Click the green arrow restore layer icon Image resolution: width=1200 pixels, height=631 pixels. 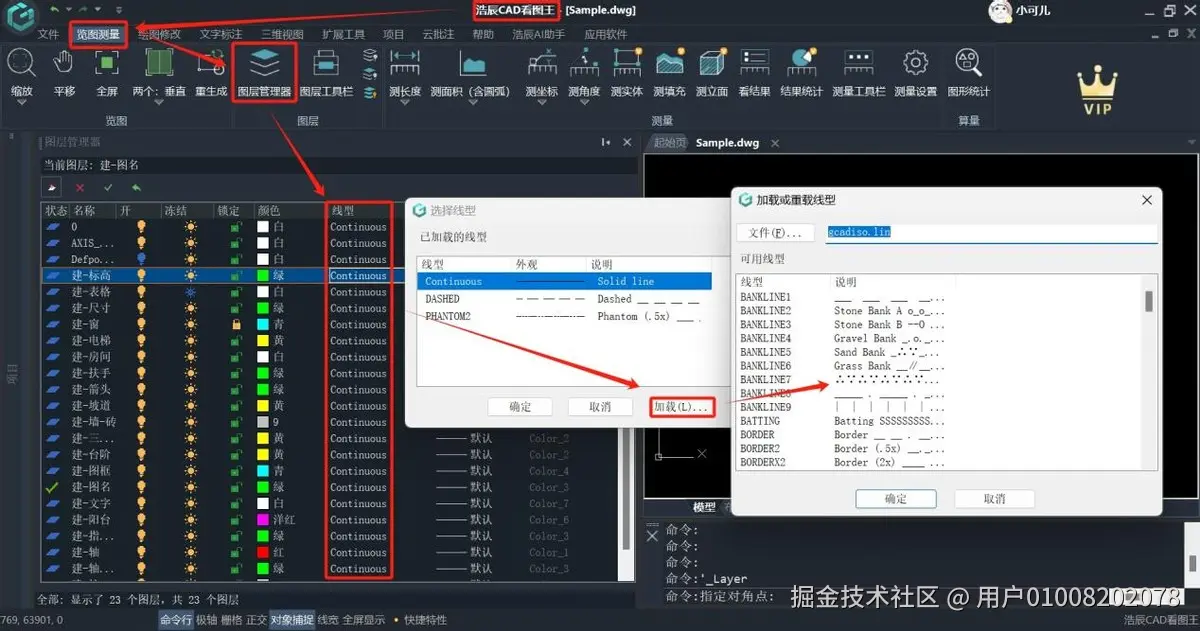tap(136, 187)
